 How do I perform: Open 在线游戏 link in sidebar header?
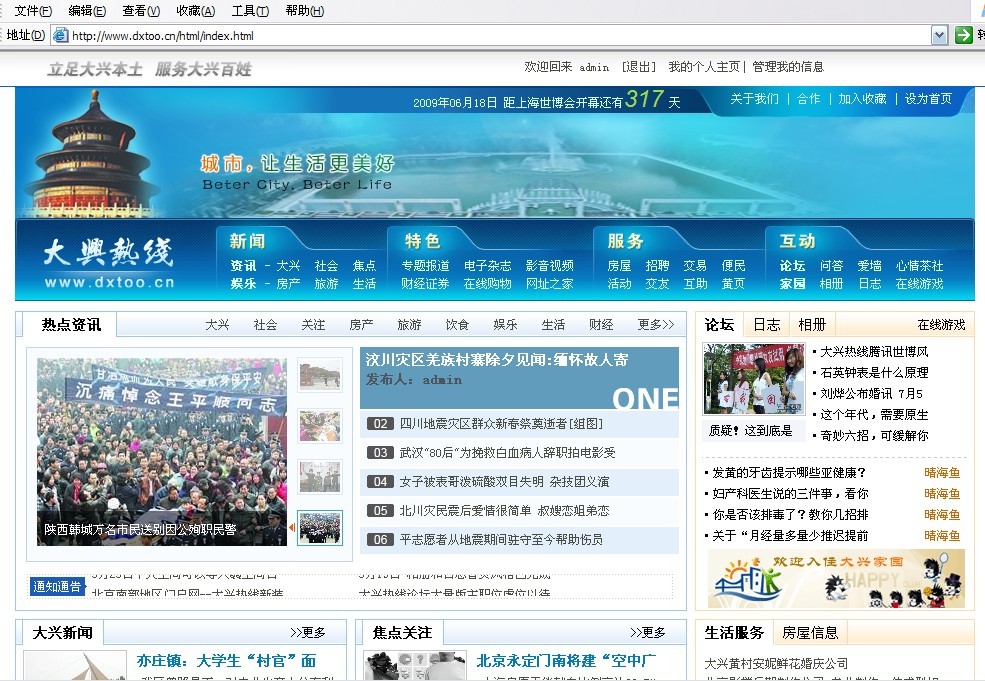pyautogui.click(x=941, y=325)
